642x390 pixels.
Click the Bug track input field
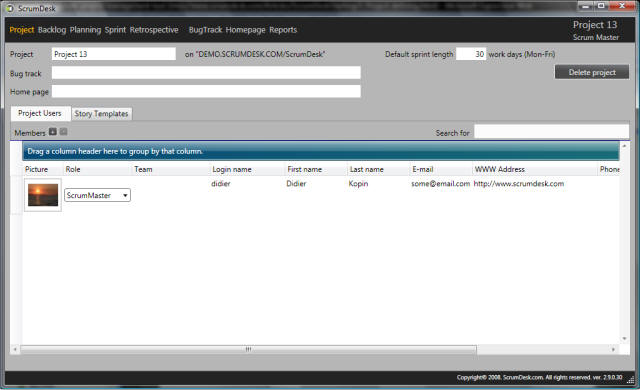coord(206,72)
